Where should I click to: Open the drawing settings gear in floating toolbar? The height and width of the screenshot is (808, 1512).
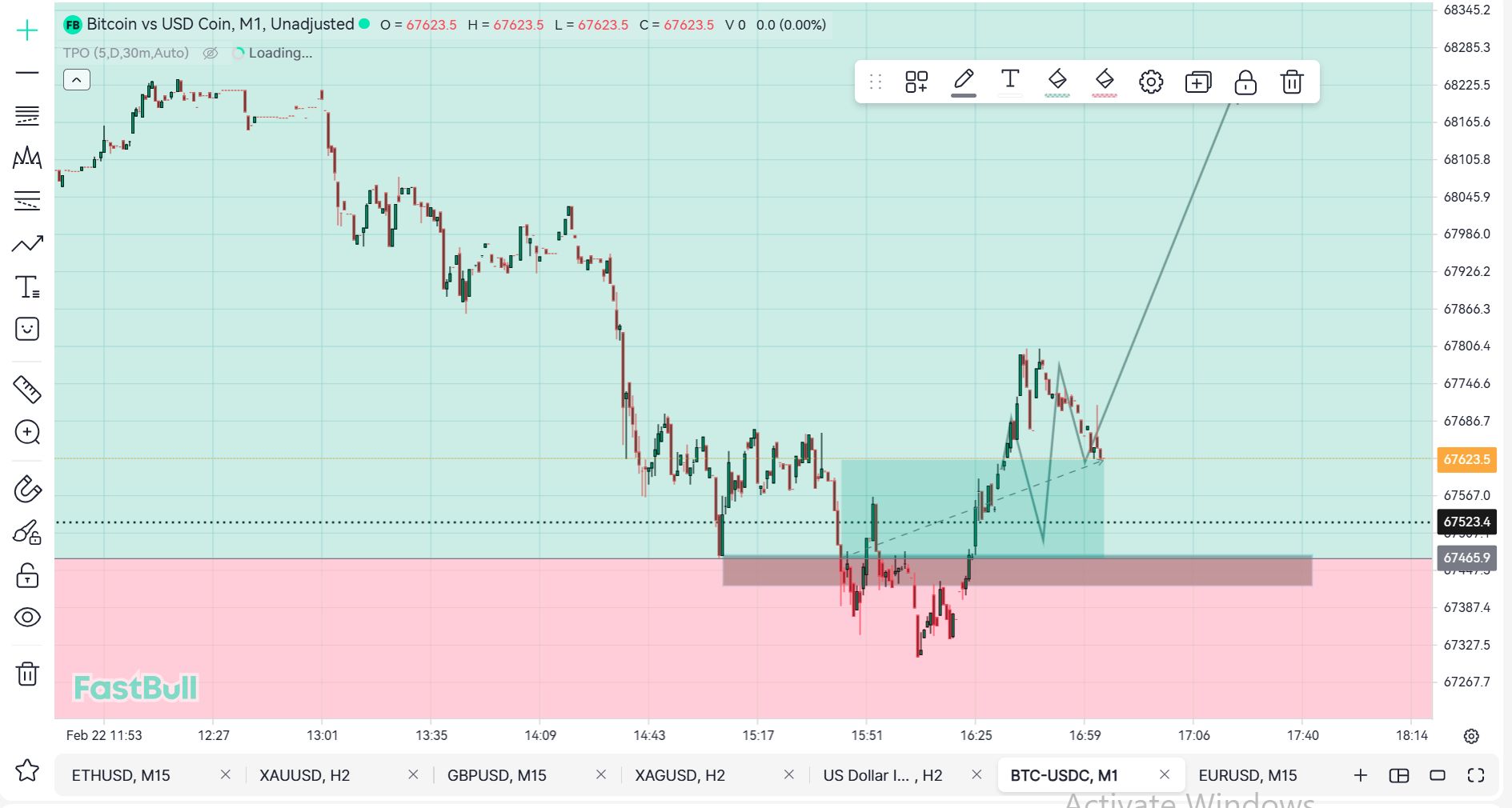[x=1150, y=82]
